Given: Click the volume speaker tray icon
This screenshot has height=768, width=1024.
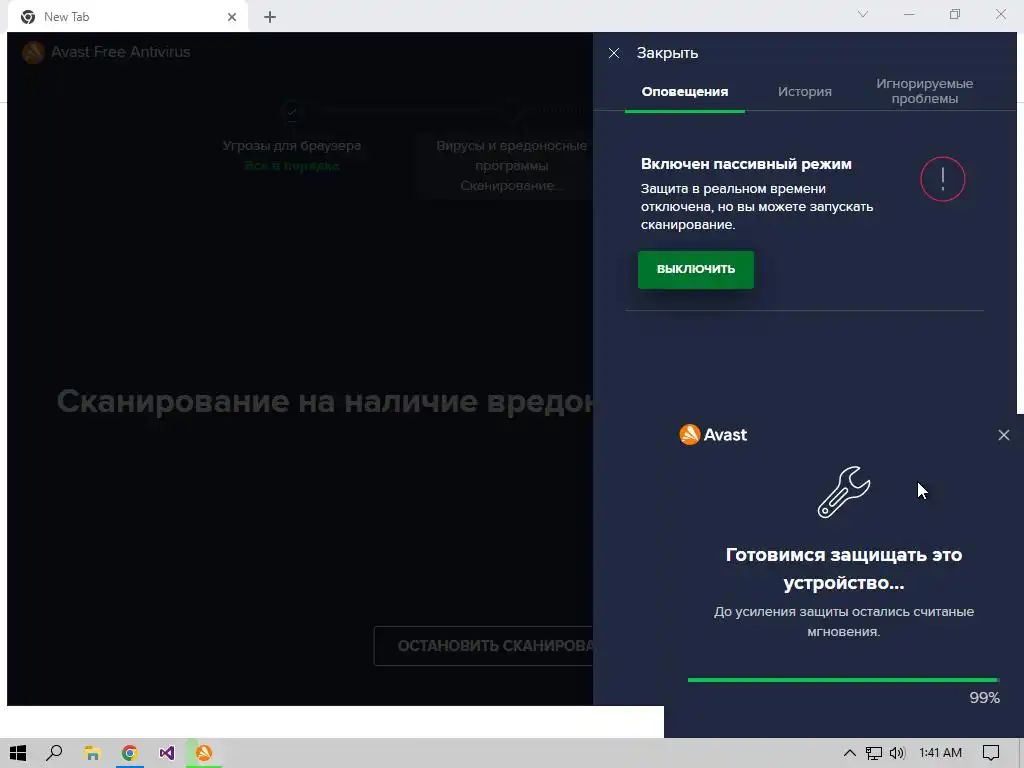Looking at the screenshot, I should click(x=897, y=753).
